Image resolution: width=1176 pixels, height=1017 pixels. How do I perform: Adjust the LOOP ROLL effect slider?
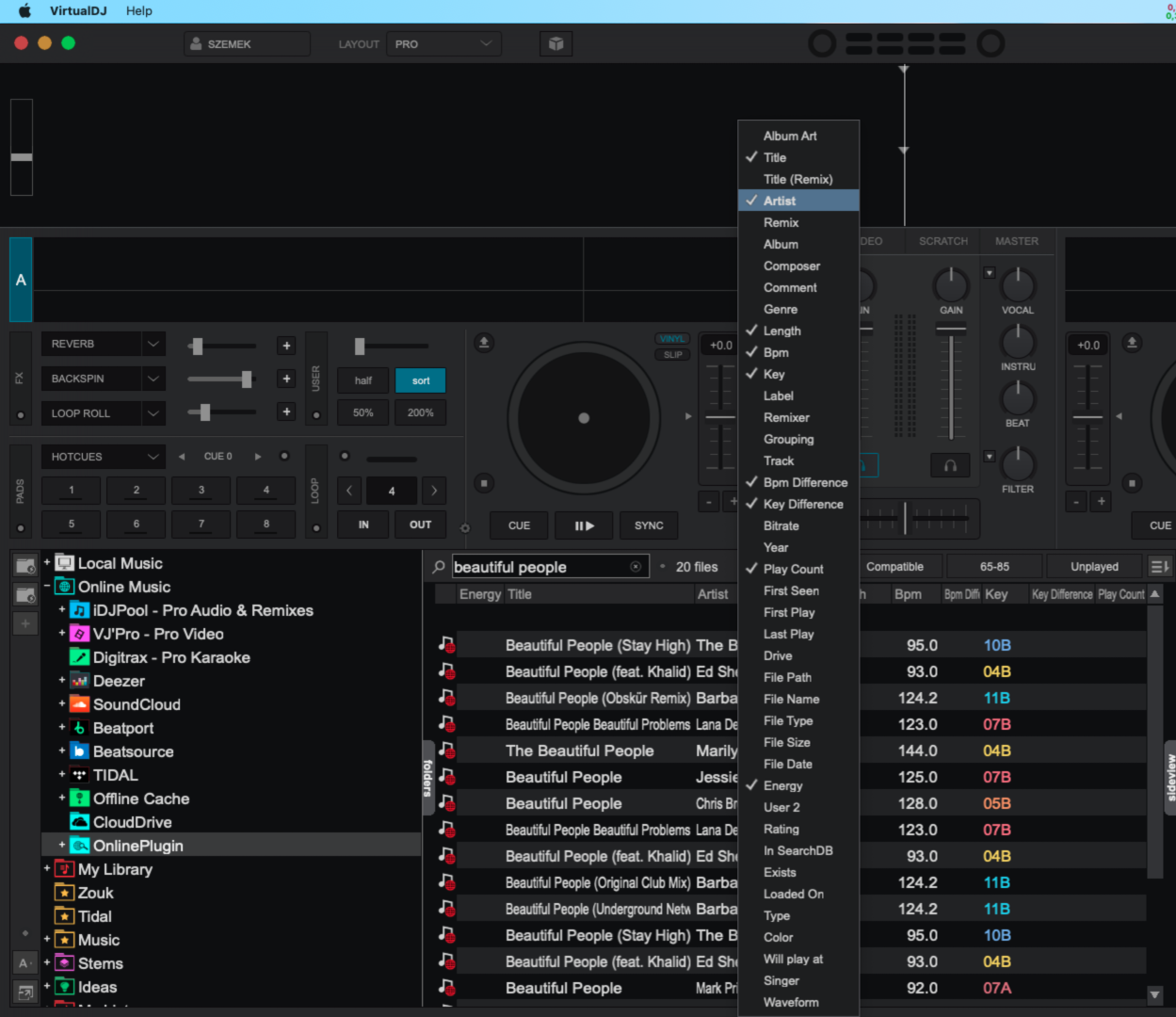coord(205,412)
